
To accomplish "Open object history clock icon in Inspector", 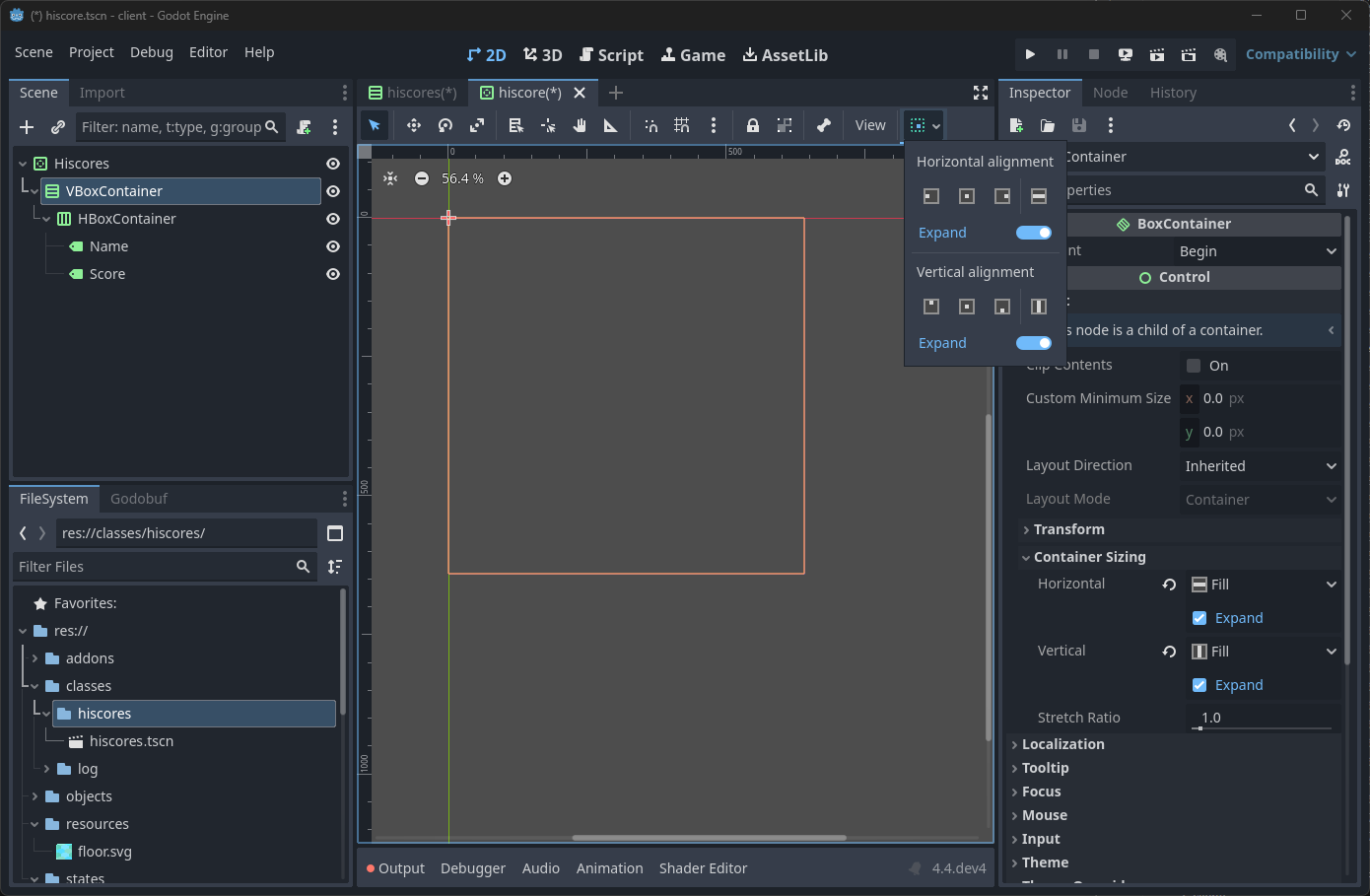I will coord(1343,125).
